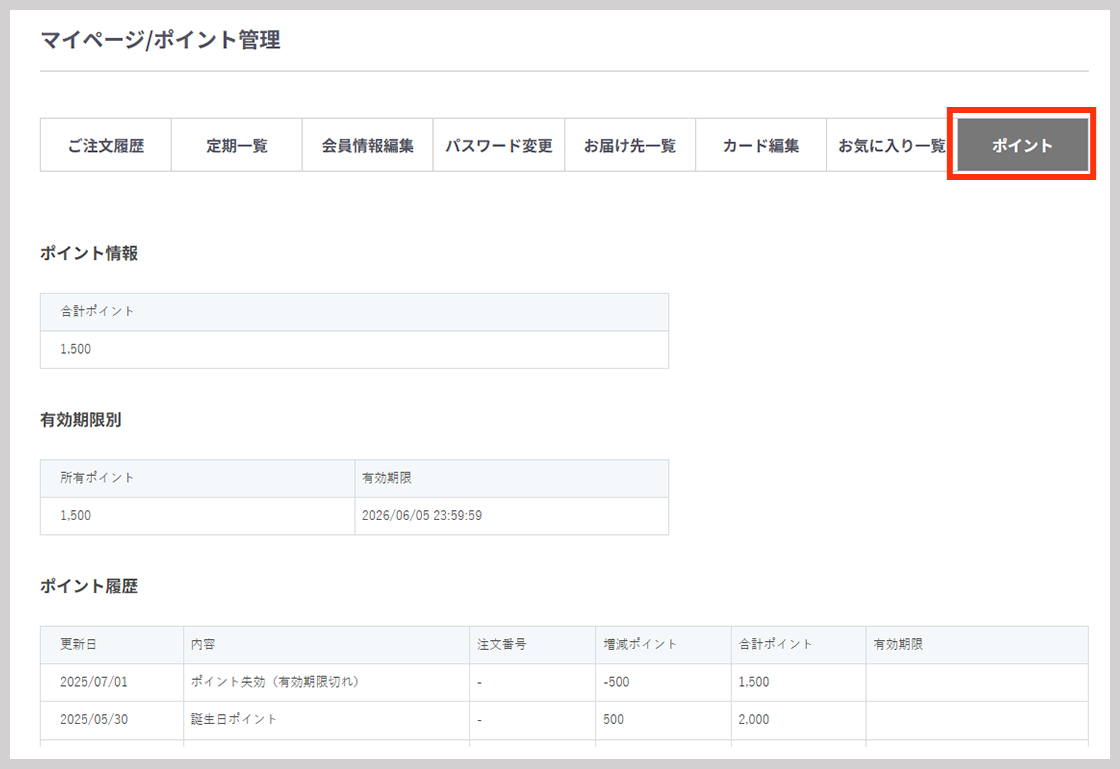Viewport: 1120px width, 769px height.
Task: Click the 増減ポイント column header
Action: [640, 645]
